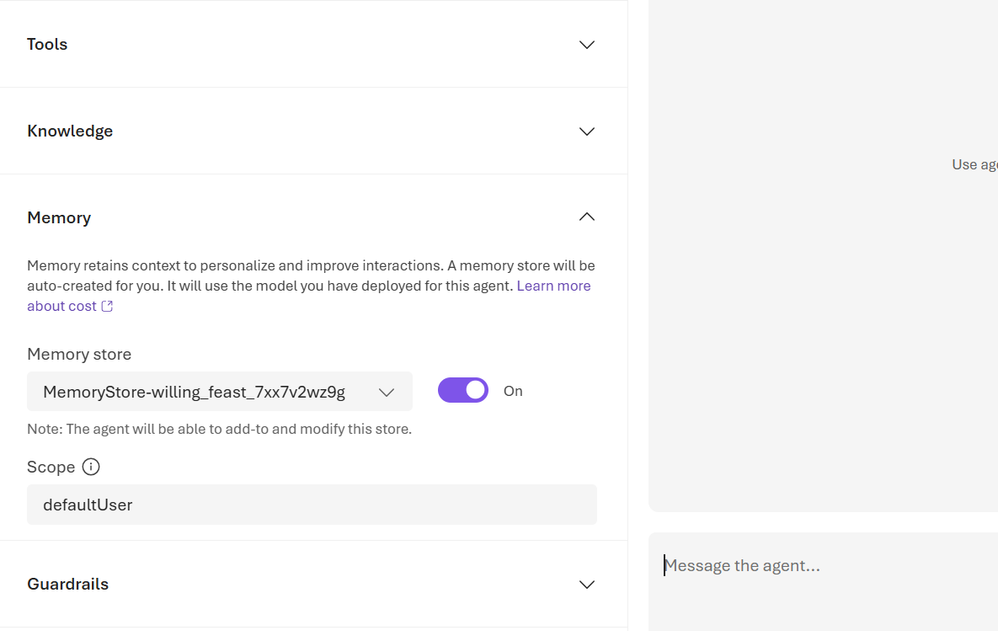Click the note about agent modifying store

point(219,429)
